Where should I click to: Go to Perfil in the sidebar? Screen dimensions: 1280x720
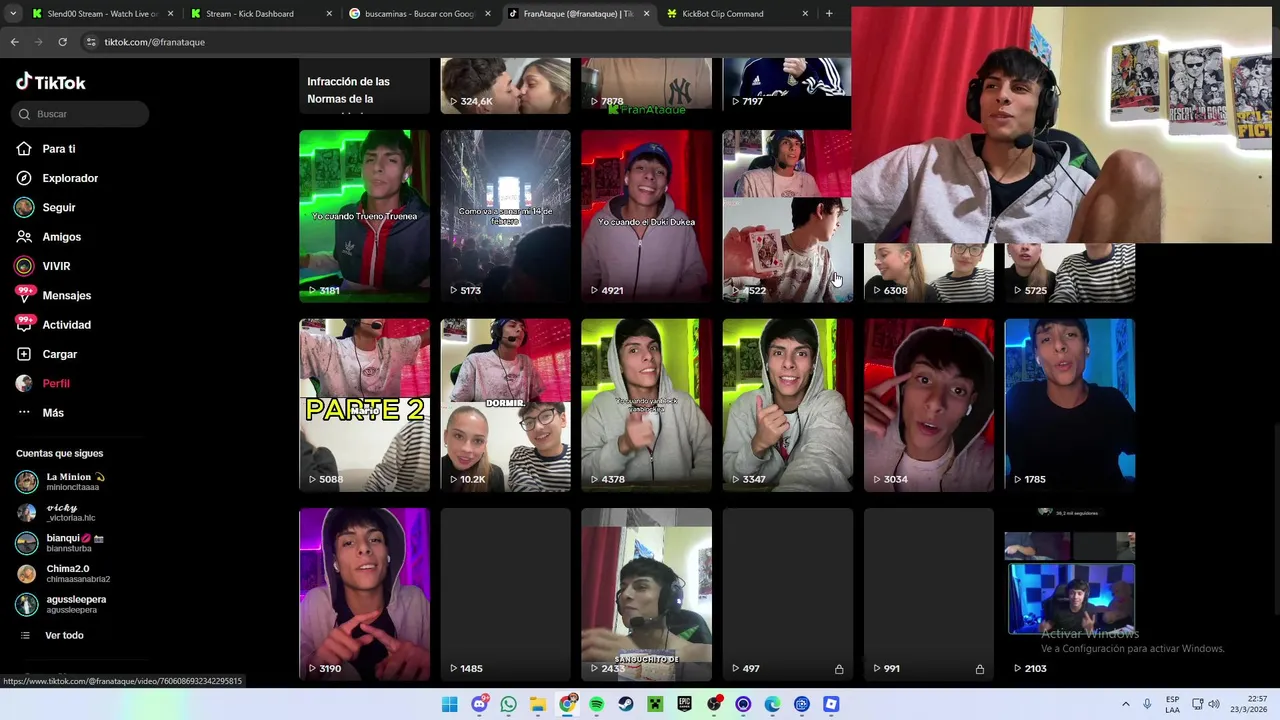56,383
